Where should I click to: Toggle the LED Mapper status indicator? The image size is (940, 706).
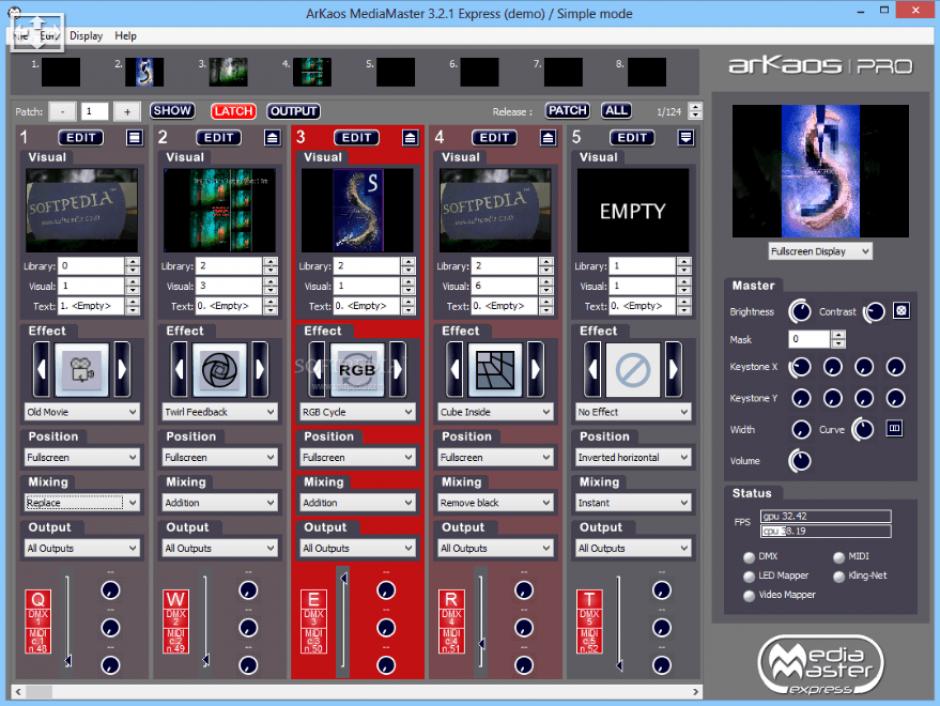click(x=749, y=577)
